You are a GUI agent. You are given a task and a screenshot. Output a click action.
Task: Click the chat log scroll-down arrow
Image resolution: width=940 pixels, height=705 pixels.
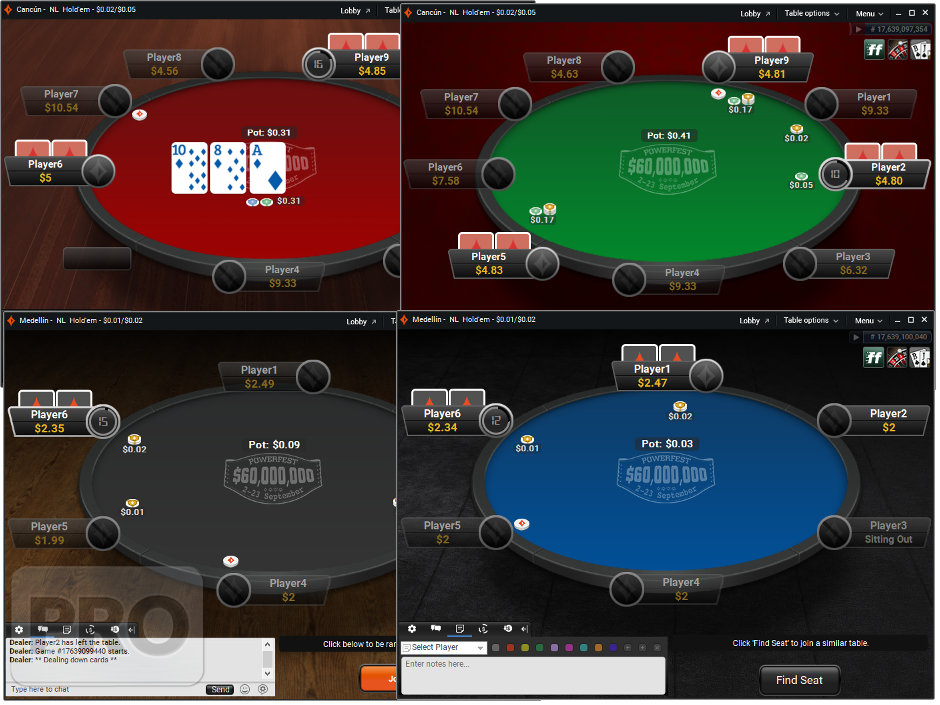pos(267,673)
